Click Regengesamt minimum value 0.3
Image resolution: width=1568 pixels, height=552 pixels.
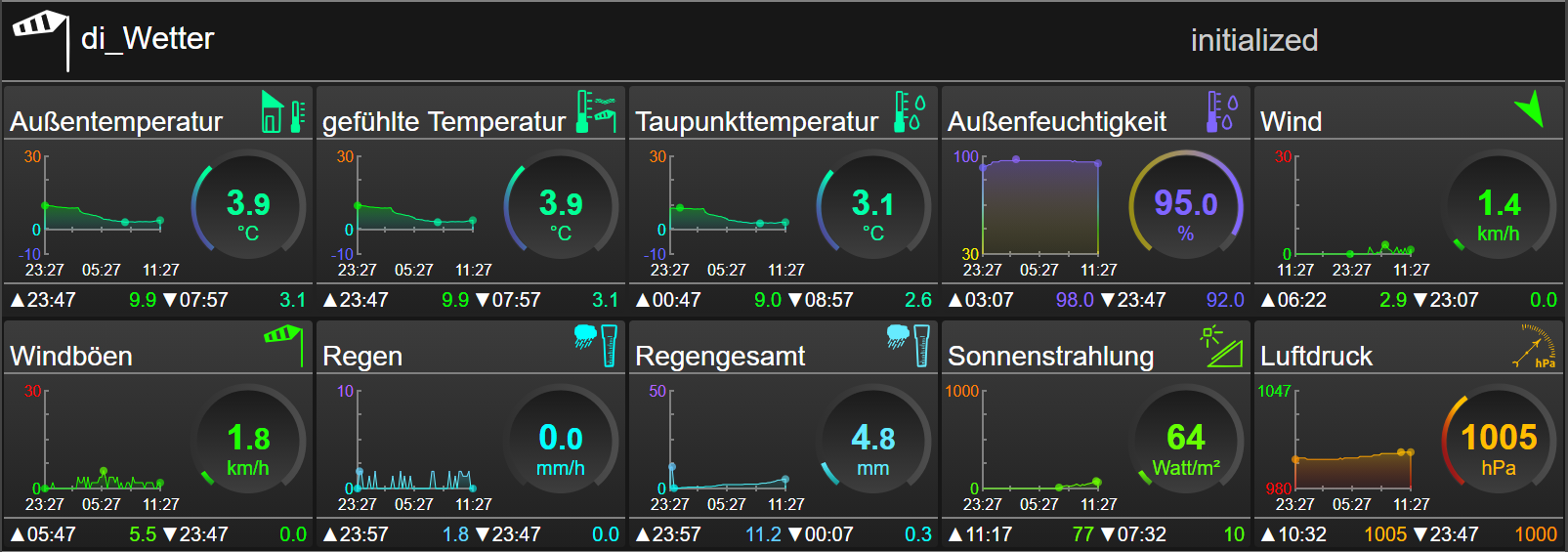coord(918,534)
